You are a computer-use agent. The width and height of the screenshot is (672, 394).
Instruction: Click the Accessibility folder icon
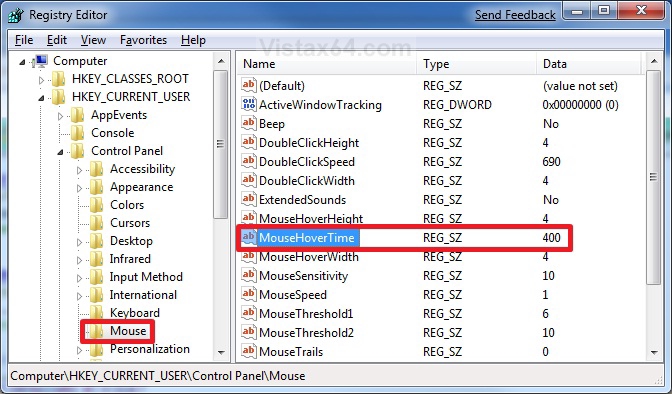[x=96, y=169]
